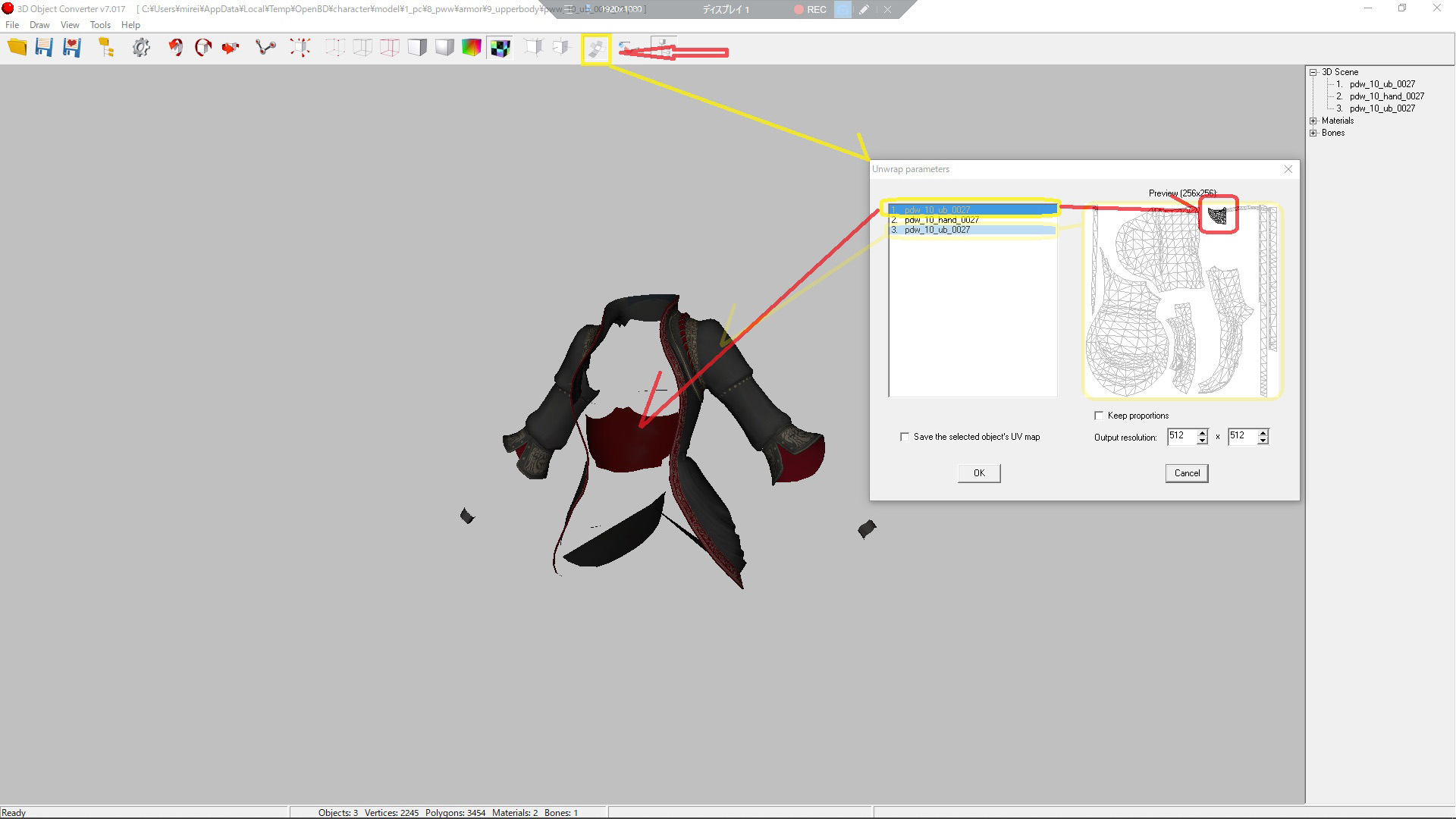Open the Tools menu
The image size is (1456, 819).
pos(99,25)
